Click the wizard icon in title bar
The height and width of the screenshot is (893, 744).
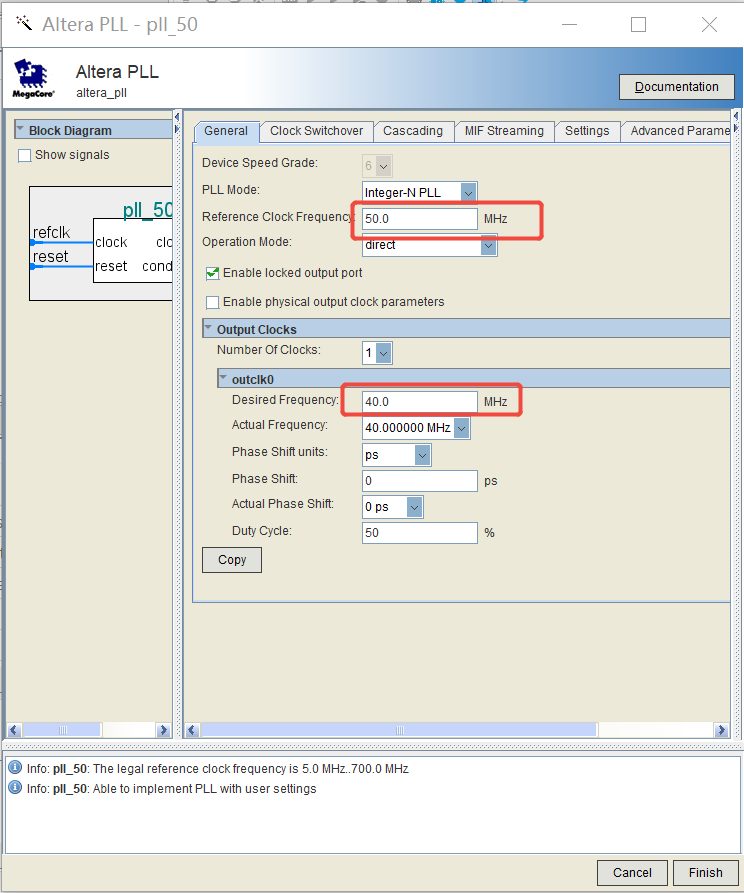(24, 24)
